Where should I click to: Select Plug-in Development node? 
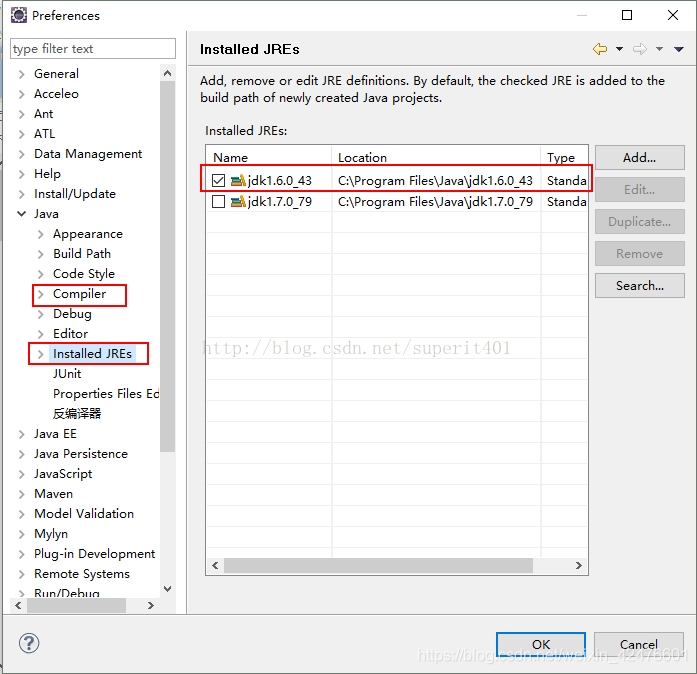pyautogui.click(x=95, y=554)
